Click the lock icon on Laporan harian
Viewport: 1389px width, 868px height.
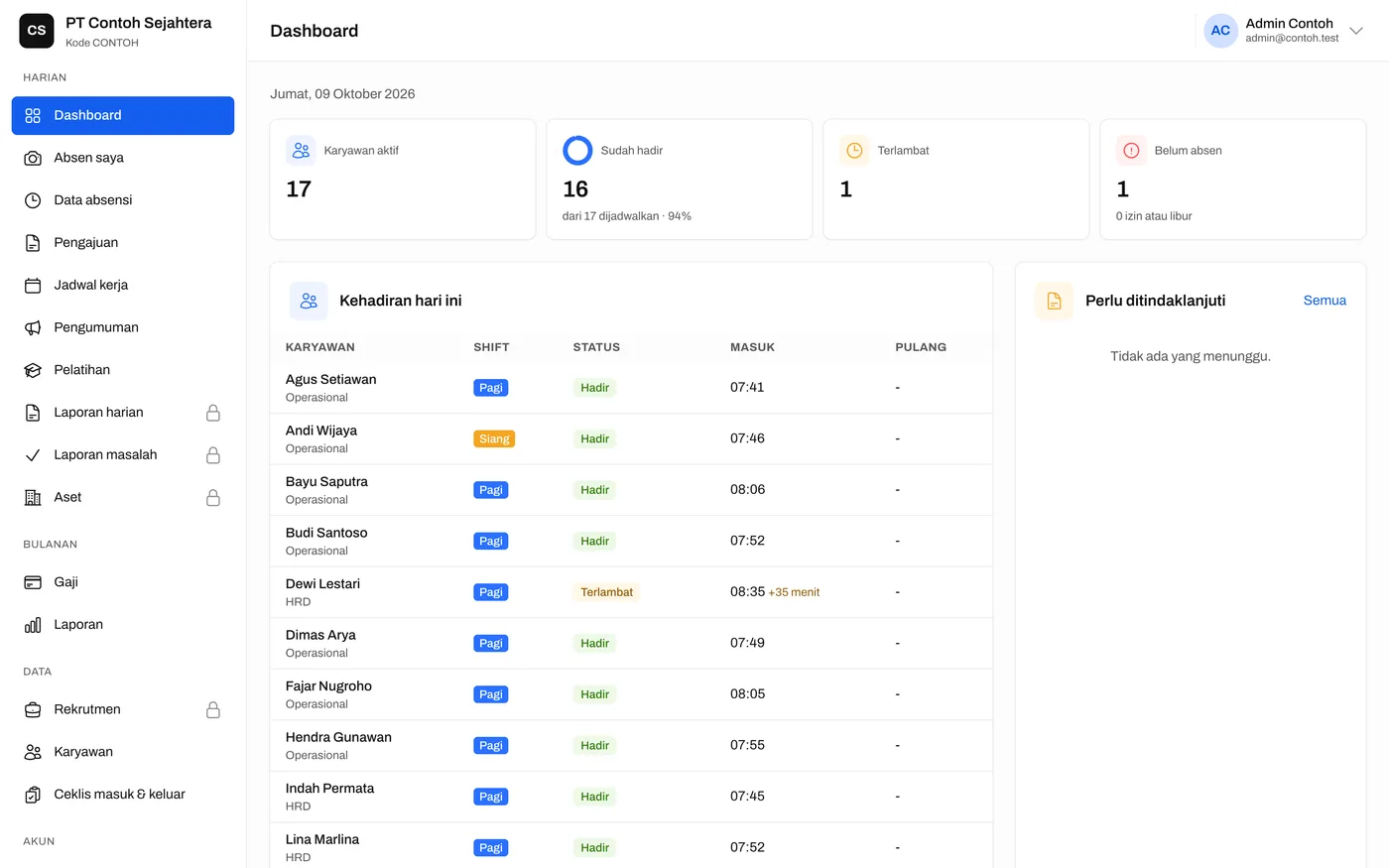click(212, 413)
